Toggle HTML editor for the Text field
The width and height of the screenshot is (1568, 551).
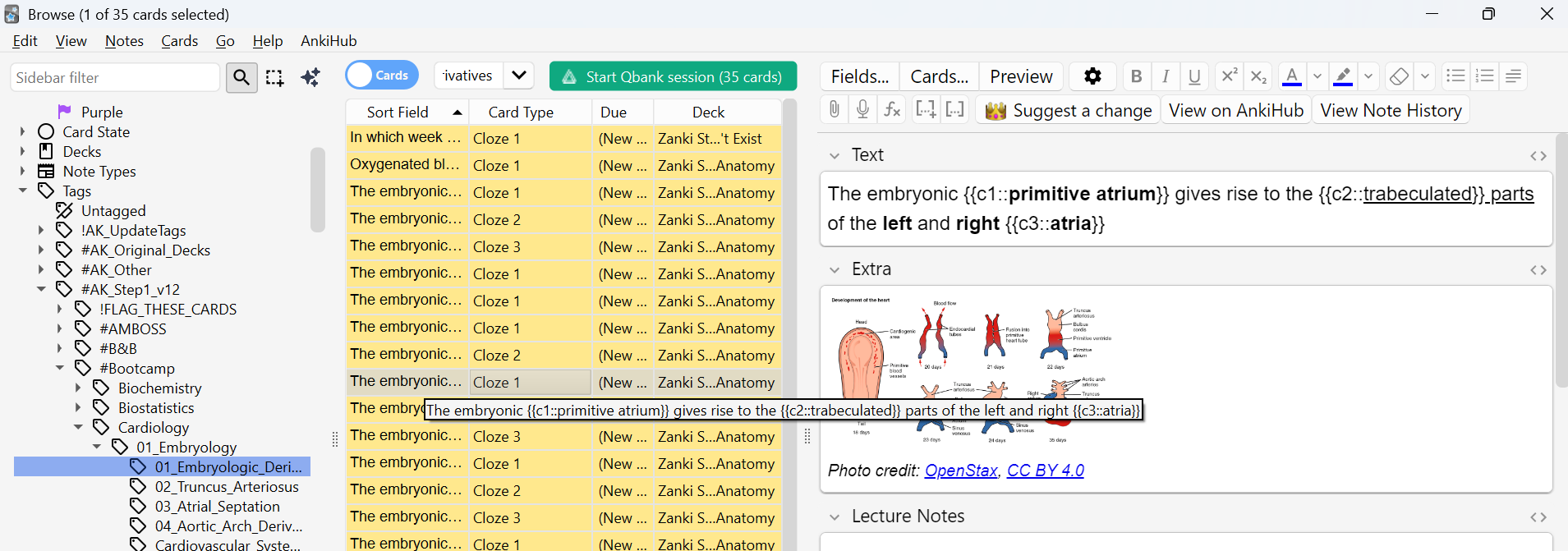(x=1538, y=155)
